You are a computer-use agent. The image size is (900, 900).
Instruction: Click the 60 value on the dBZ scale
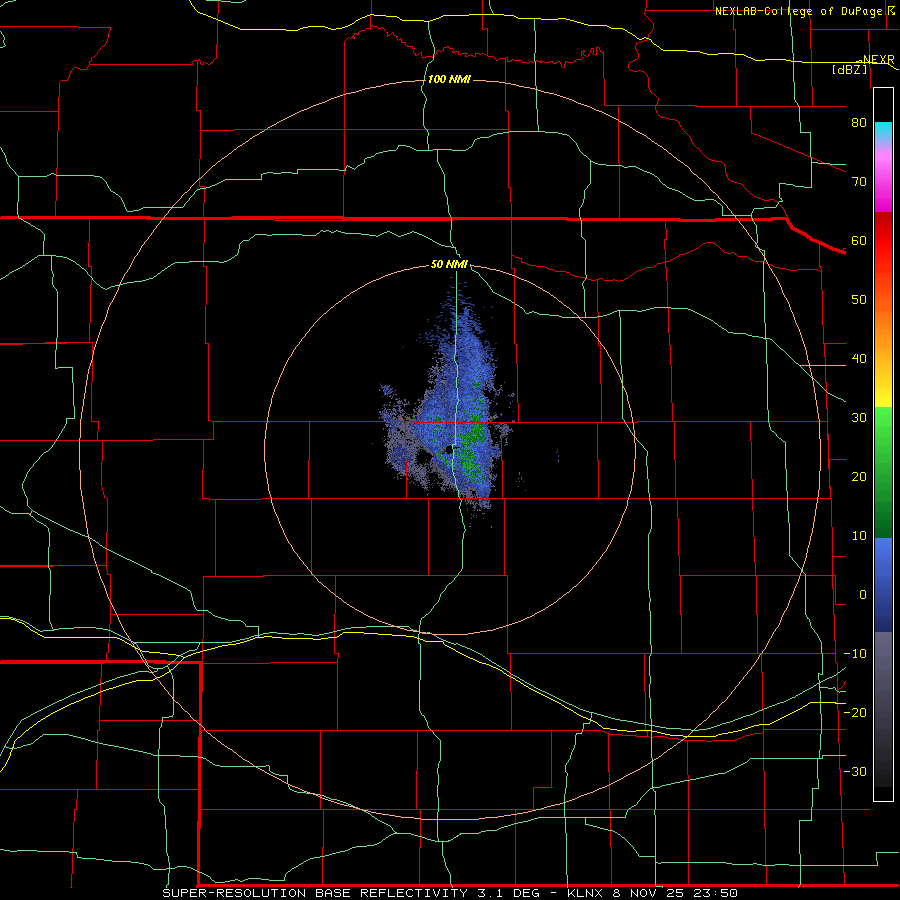859,241
